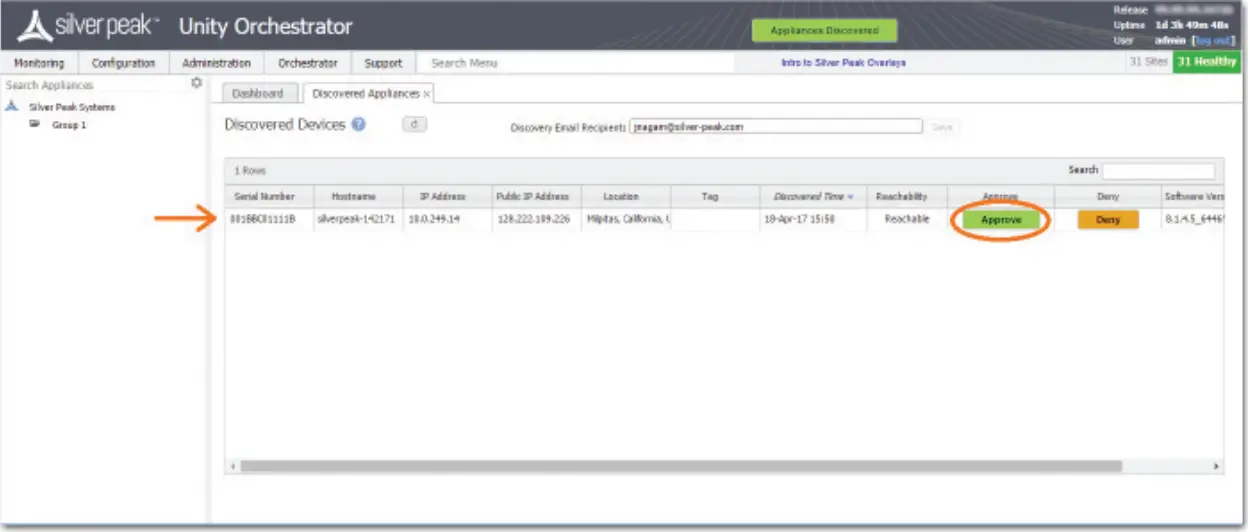1248x532 pixels.
Task: Open the Administration menu
Action: (216, 63)
